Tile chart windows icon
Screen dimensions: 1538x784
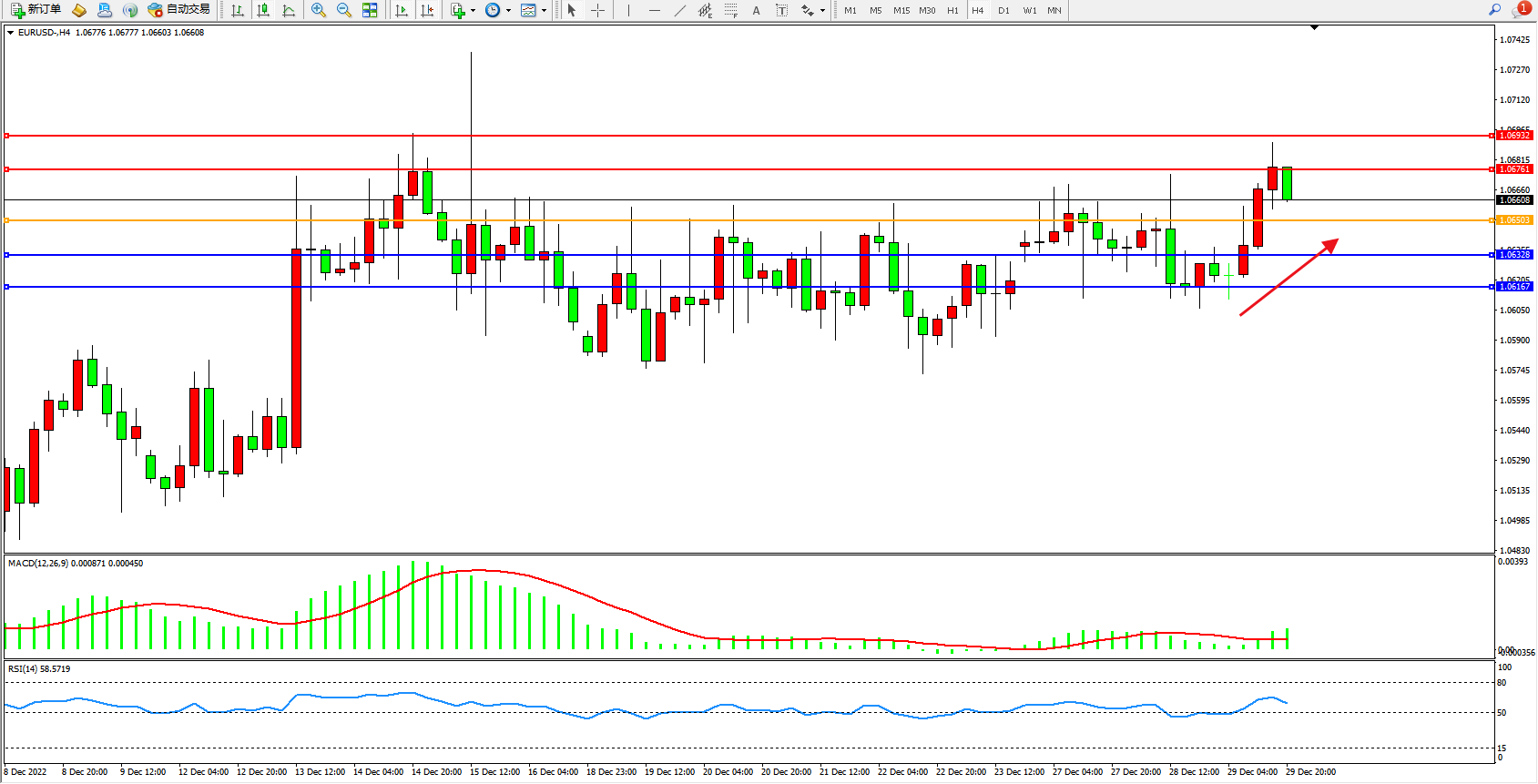click(x=370, y=10)
